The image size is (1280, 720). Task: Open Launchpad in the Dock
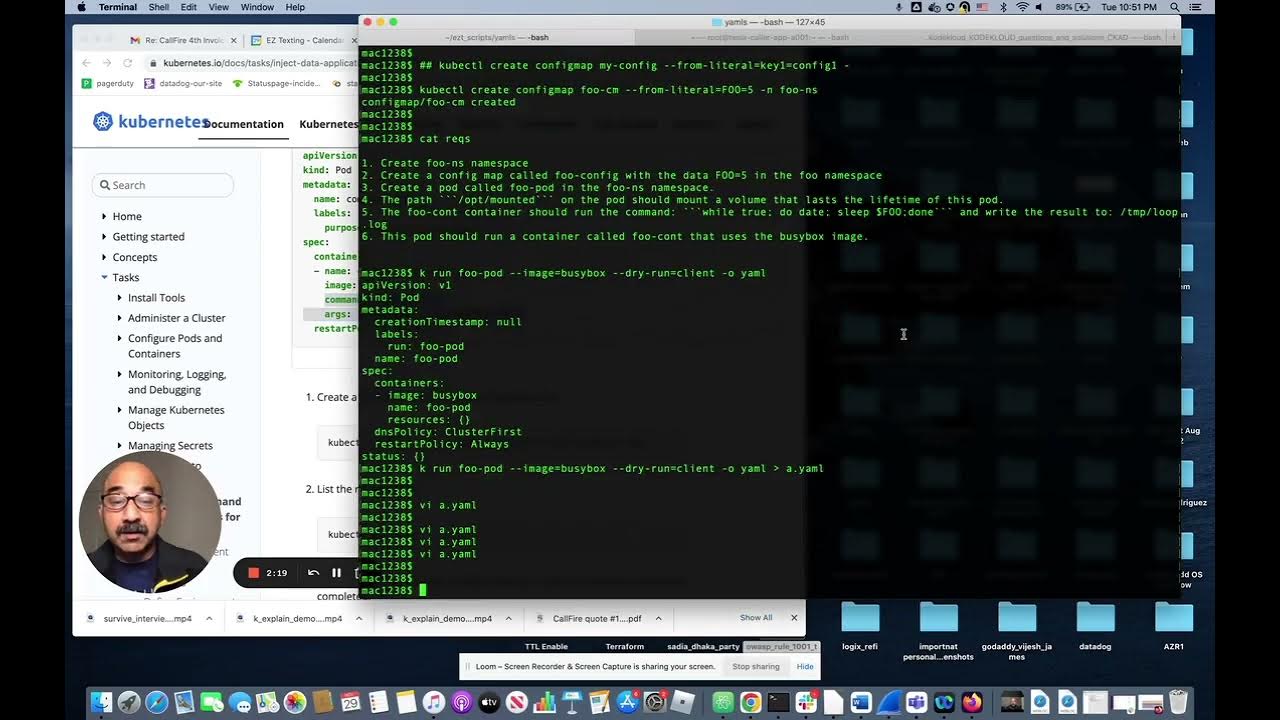(x=129, y=703)
